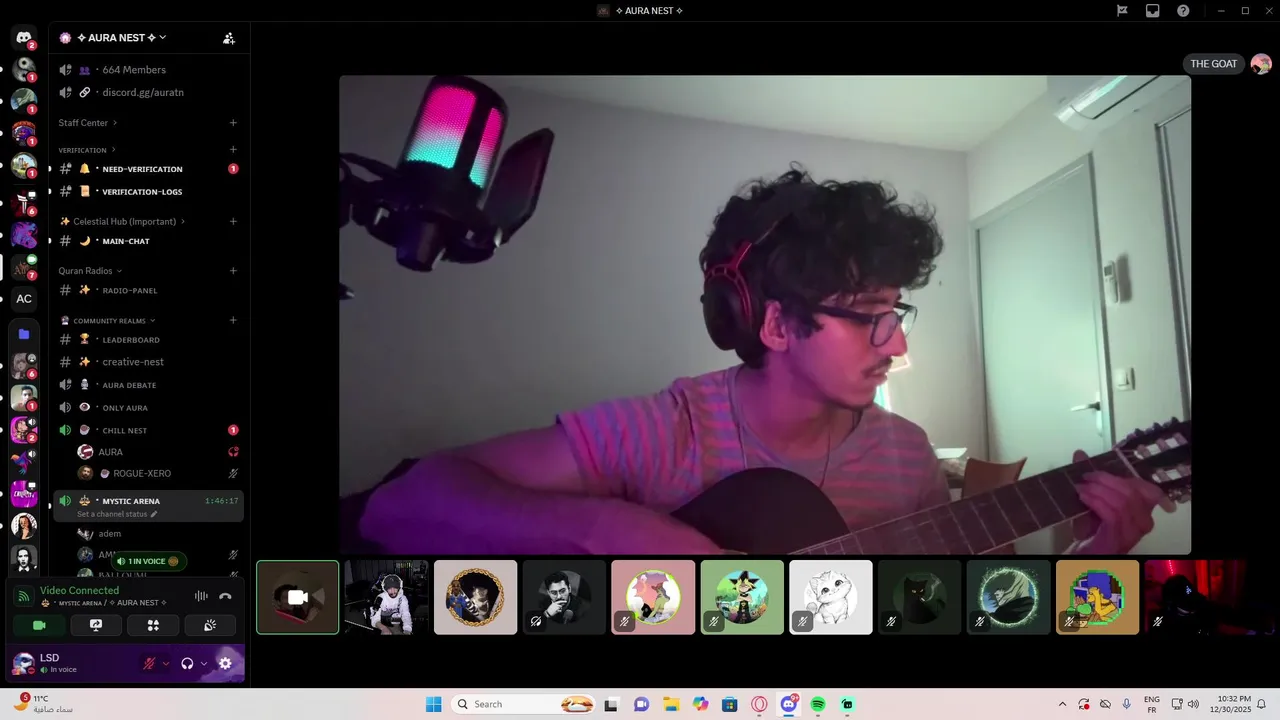Open user settings gear
The image size is (1280, 720).
click(225, 663)
